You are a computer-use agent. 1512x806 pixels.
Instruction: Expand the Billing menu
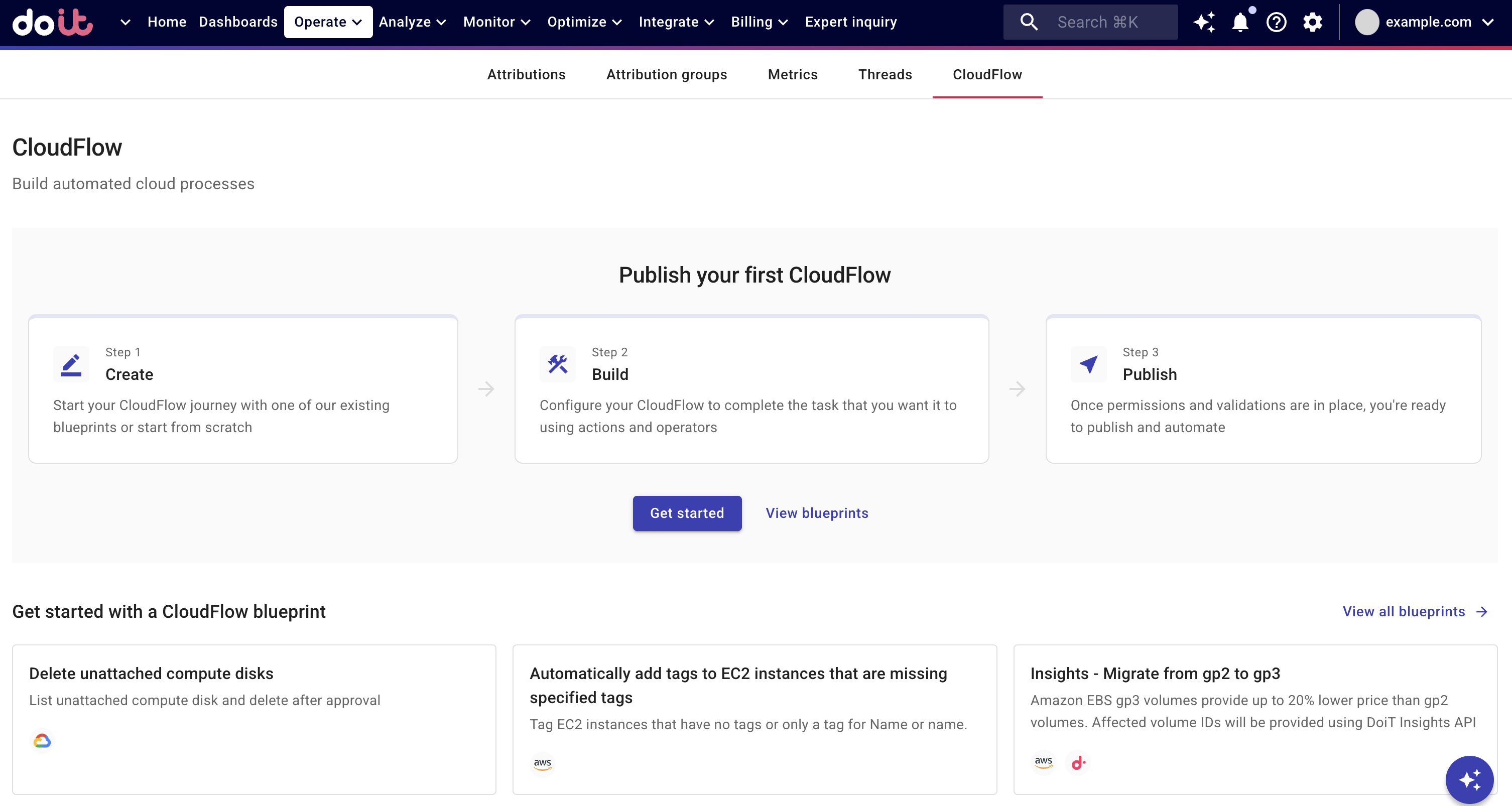point(759,22)
